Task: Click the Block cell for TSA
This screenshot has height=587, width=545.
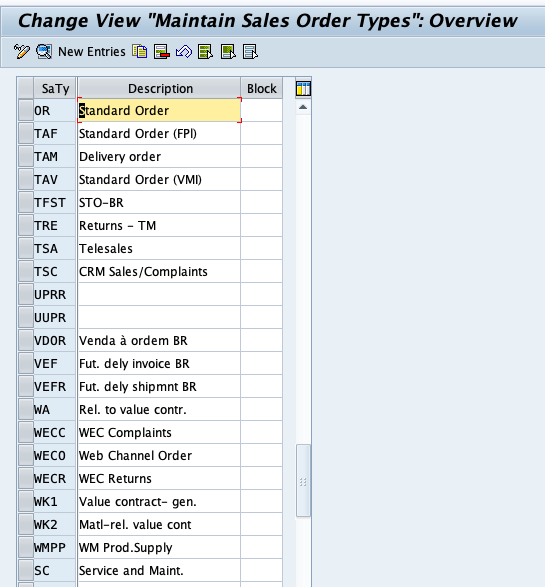Action: [262, 248]
